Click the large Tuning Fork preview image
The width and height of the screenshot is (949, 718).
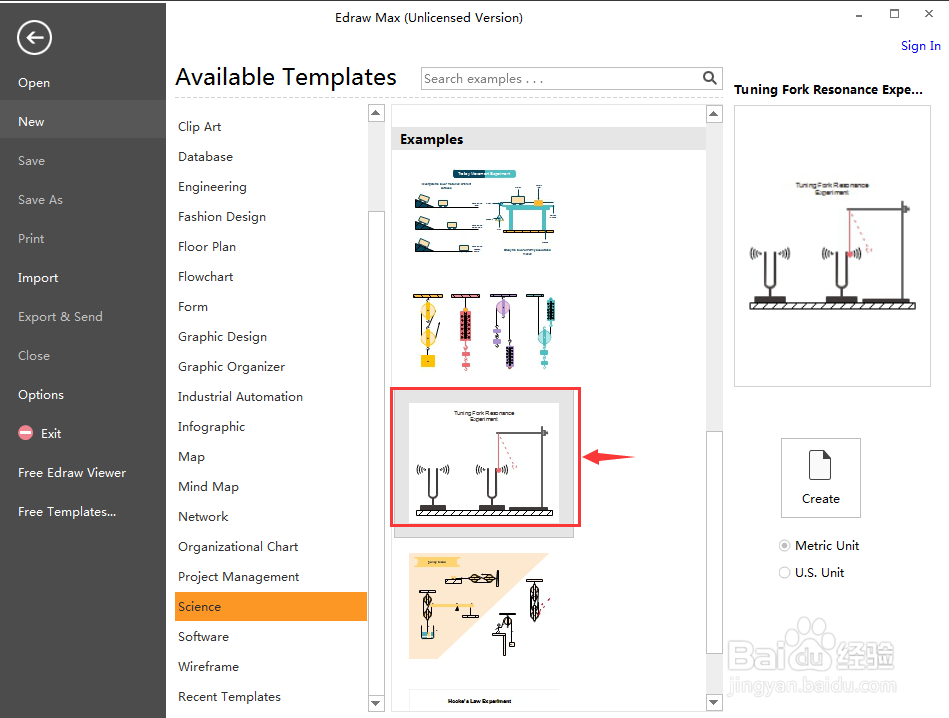832,246
